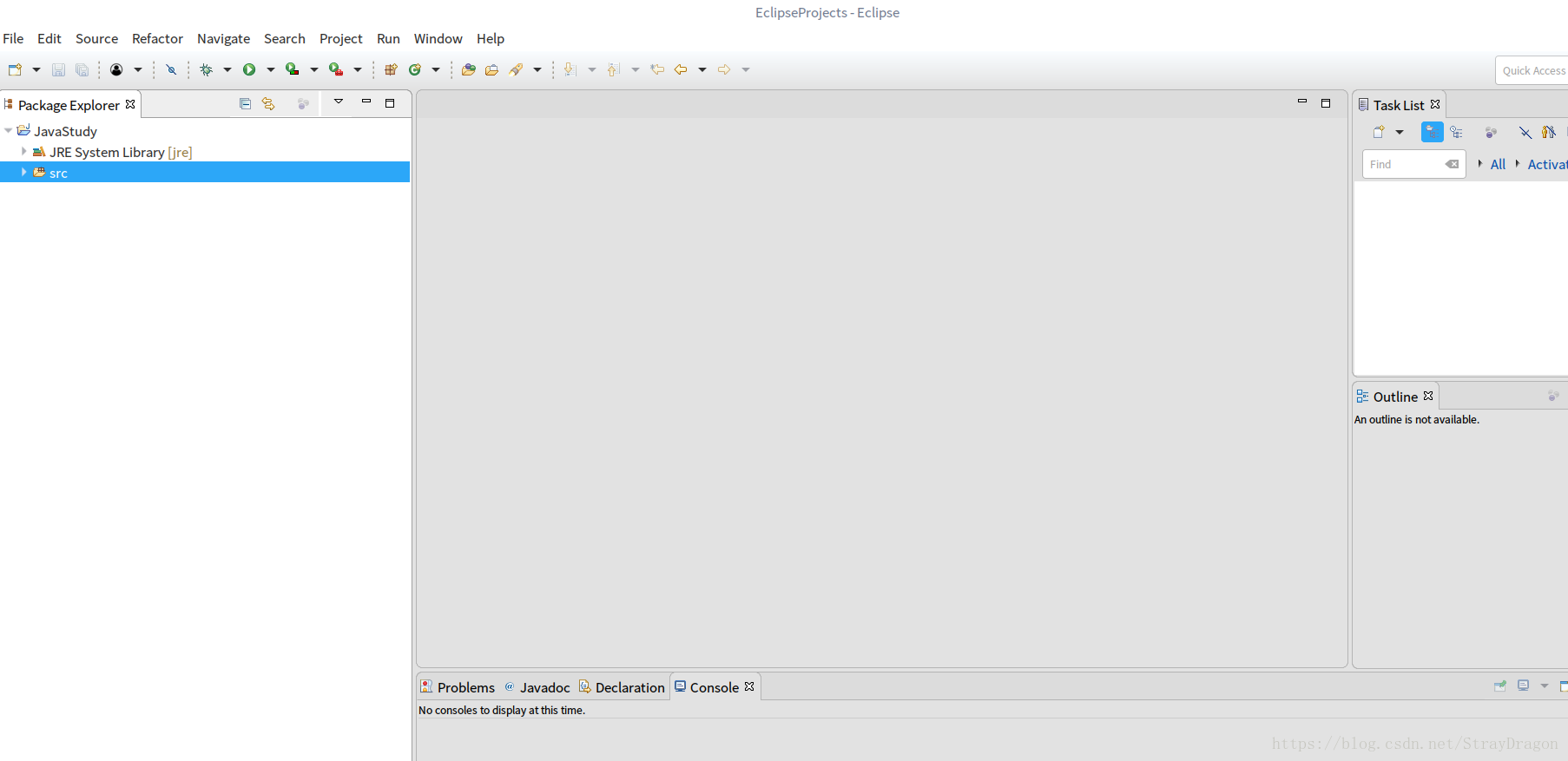The width and height of the screenshot is (1568, 761).
Task: Open the New Java Class dropdown arrow
Action: click(x=436, y=69)
